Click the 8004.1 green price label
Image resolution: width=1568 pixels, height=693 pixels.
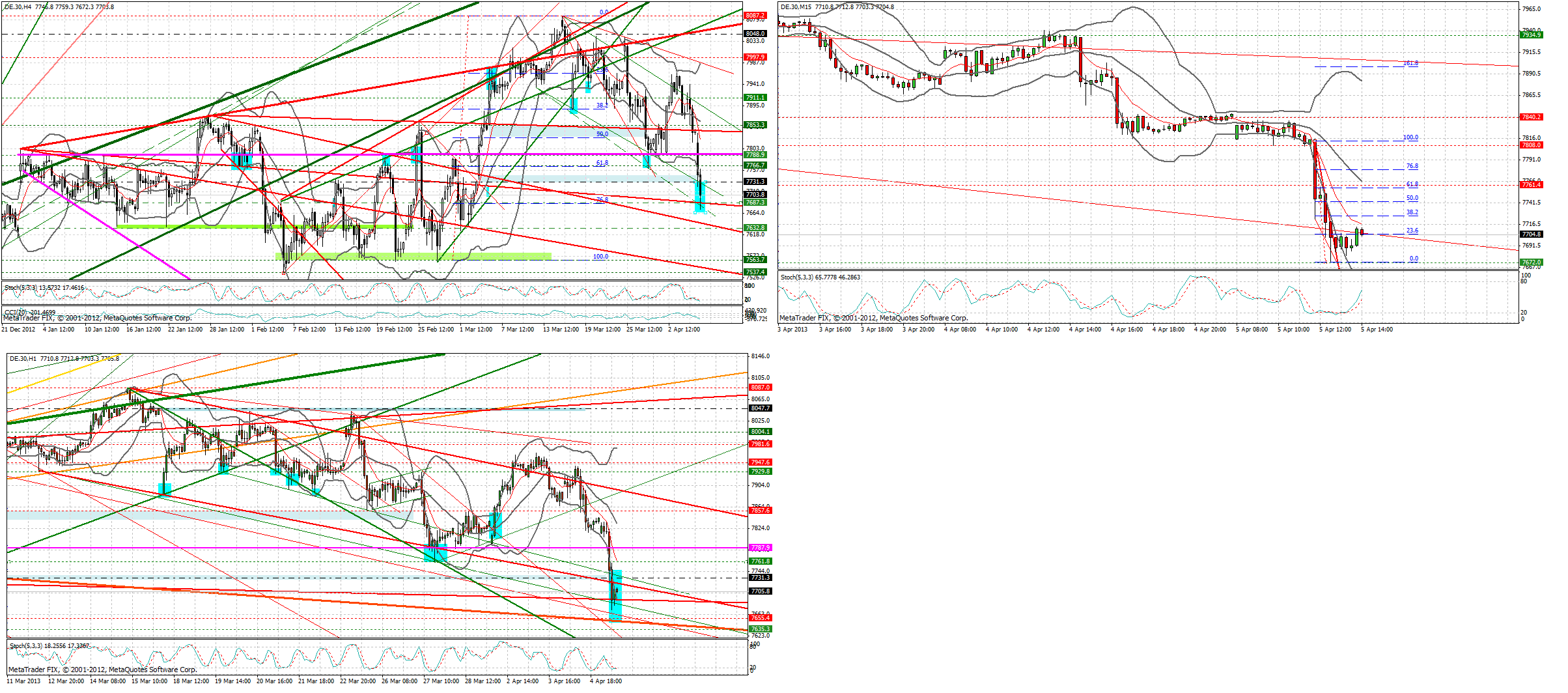[761, 431]
